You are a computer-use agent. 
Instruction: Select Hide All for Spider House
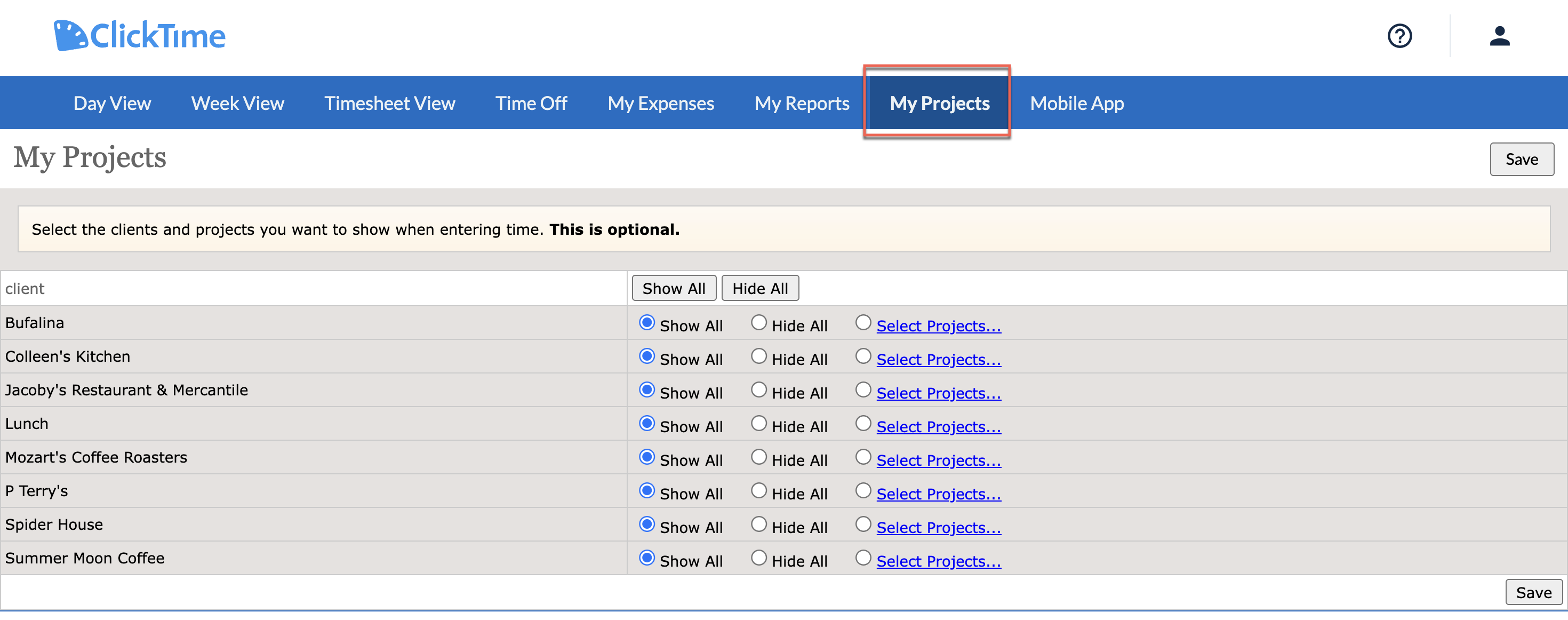coord(758,524)
